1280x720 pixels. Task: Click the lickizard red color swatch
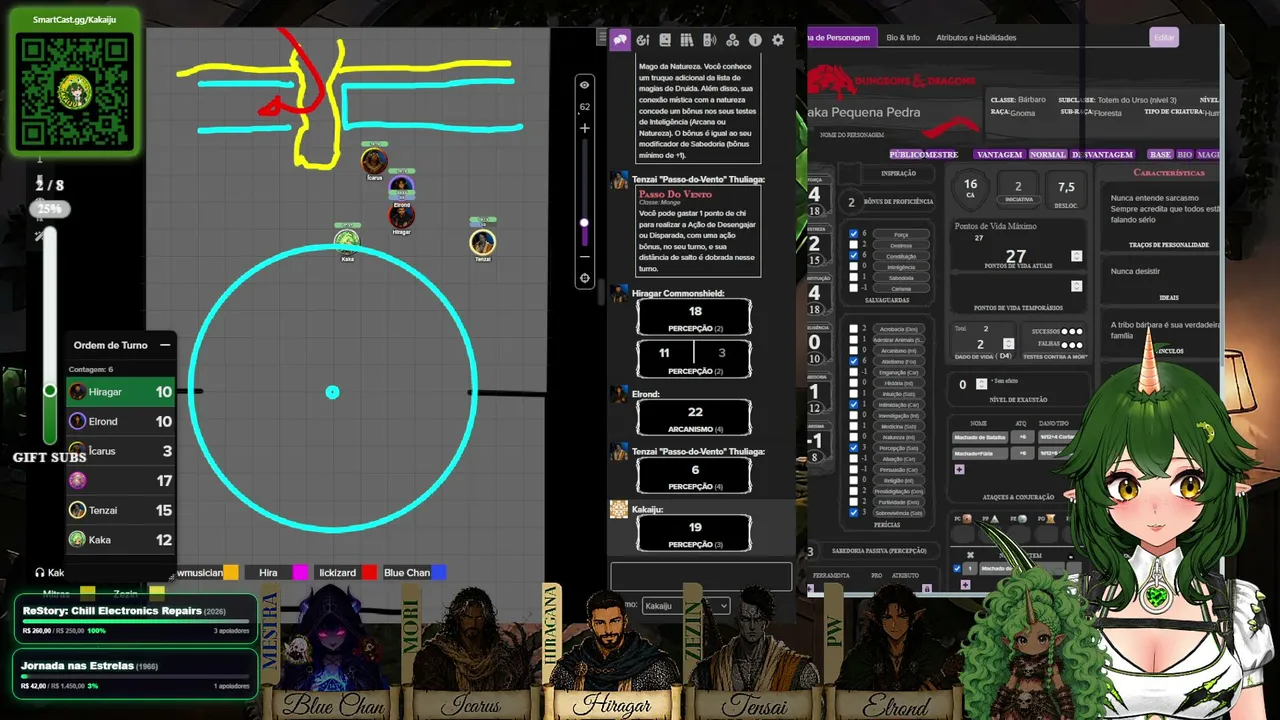pyautogui.click(x=369, y=573)
